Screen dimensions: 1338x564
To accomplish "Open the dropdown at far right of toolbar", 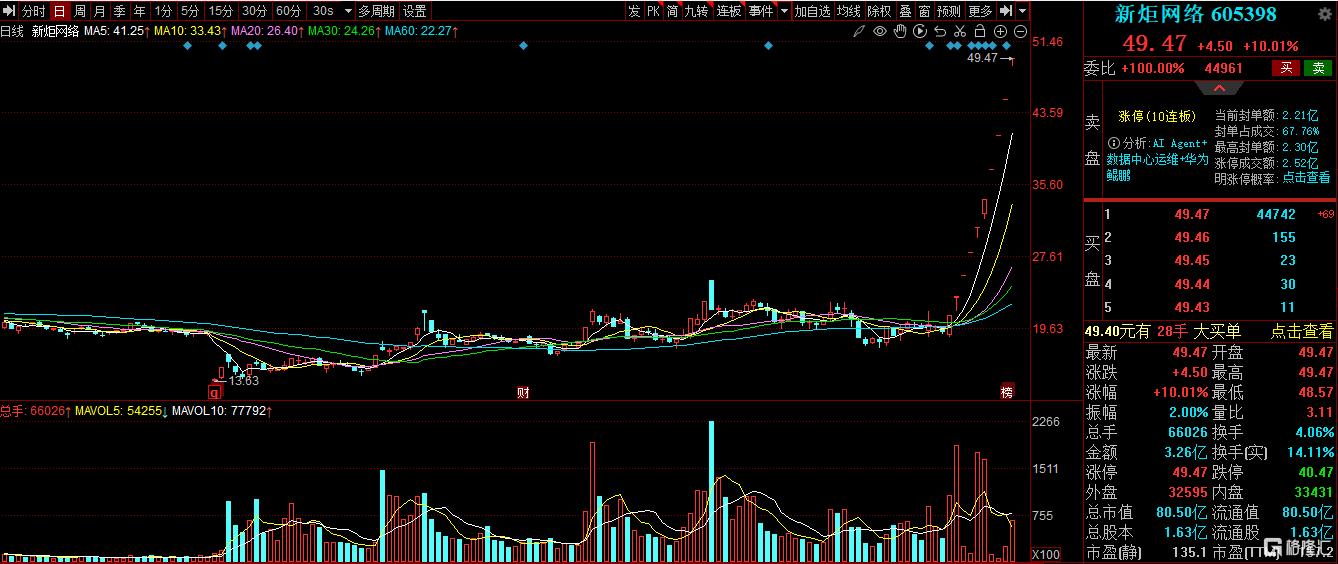I will tap(1023, 11).
